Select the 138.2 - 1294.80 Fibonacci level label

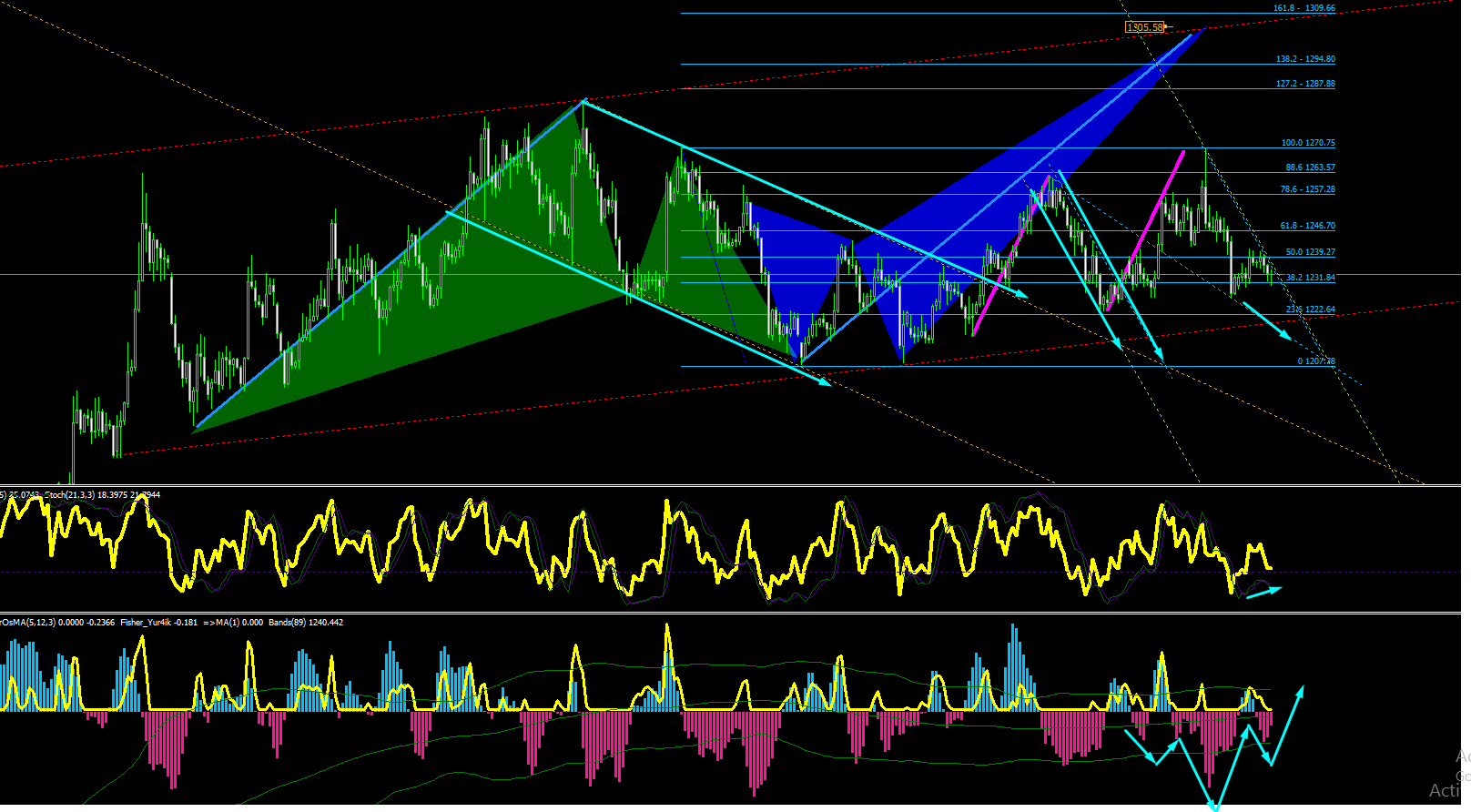(1305, 59)
